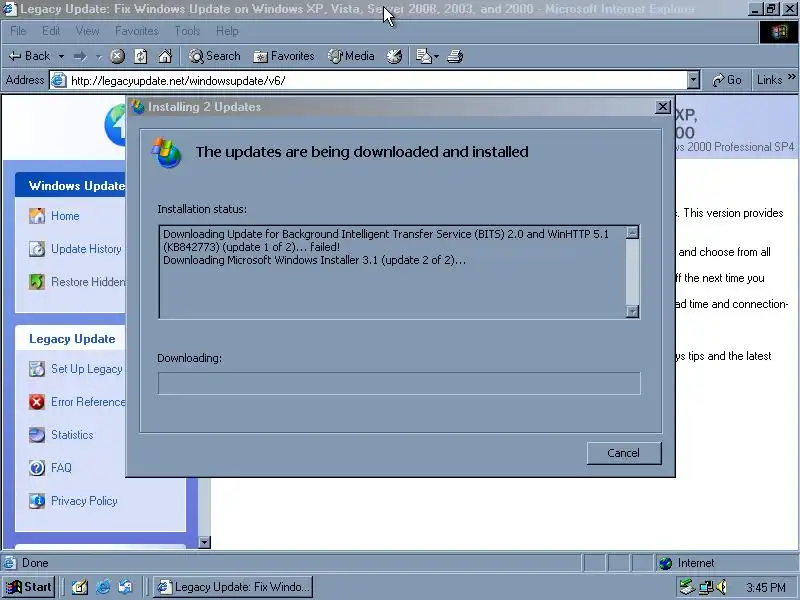Open the Media pane from toolbar

351,56
